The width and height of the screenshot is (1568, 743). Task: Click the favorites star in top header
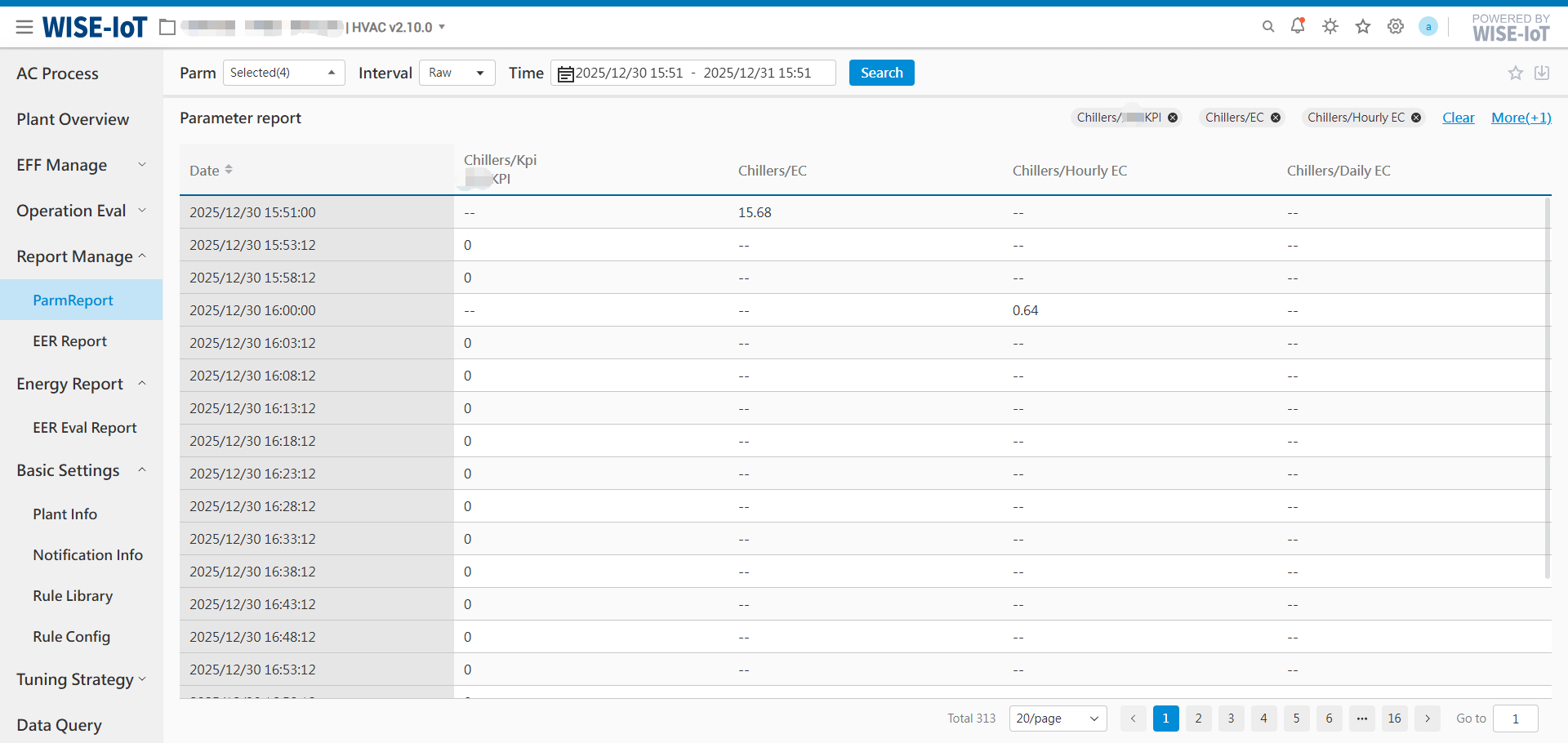tap(1363, 27)
